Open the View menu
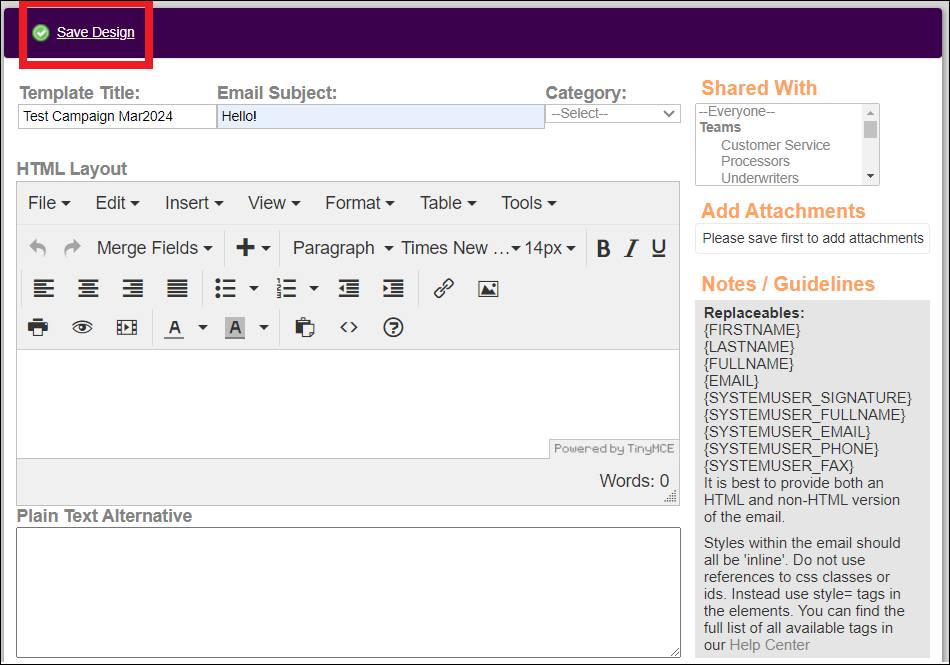Viewport: 950px width, 665px height. coord(274,203)
